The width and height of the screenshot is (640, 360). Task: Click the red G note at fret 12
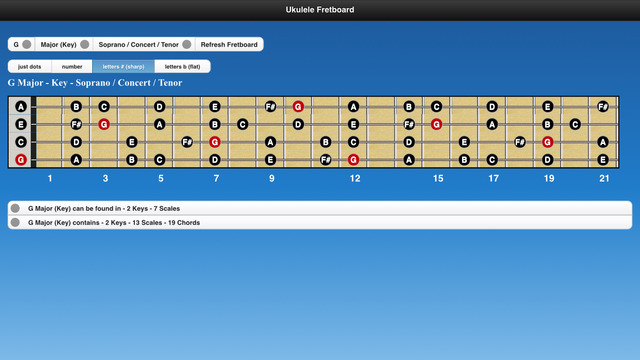point(353,160)
